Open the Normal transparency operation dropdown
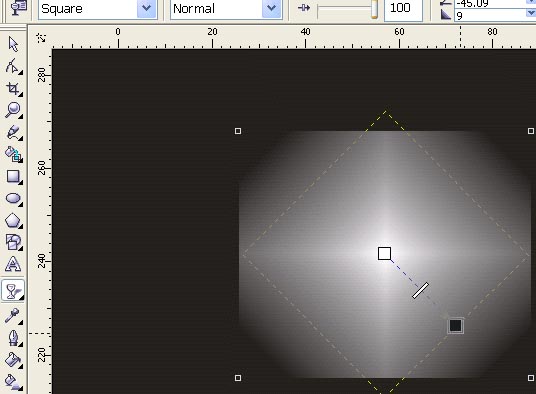The image size is (536, 394). pos(271,8)
